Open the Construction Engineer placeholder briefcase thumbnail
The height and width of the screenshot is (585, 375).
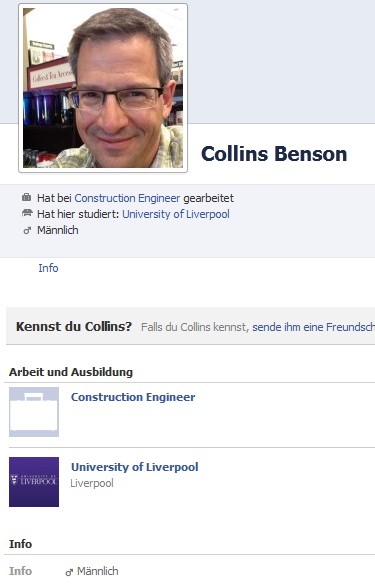[34, 412]
